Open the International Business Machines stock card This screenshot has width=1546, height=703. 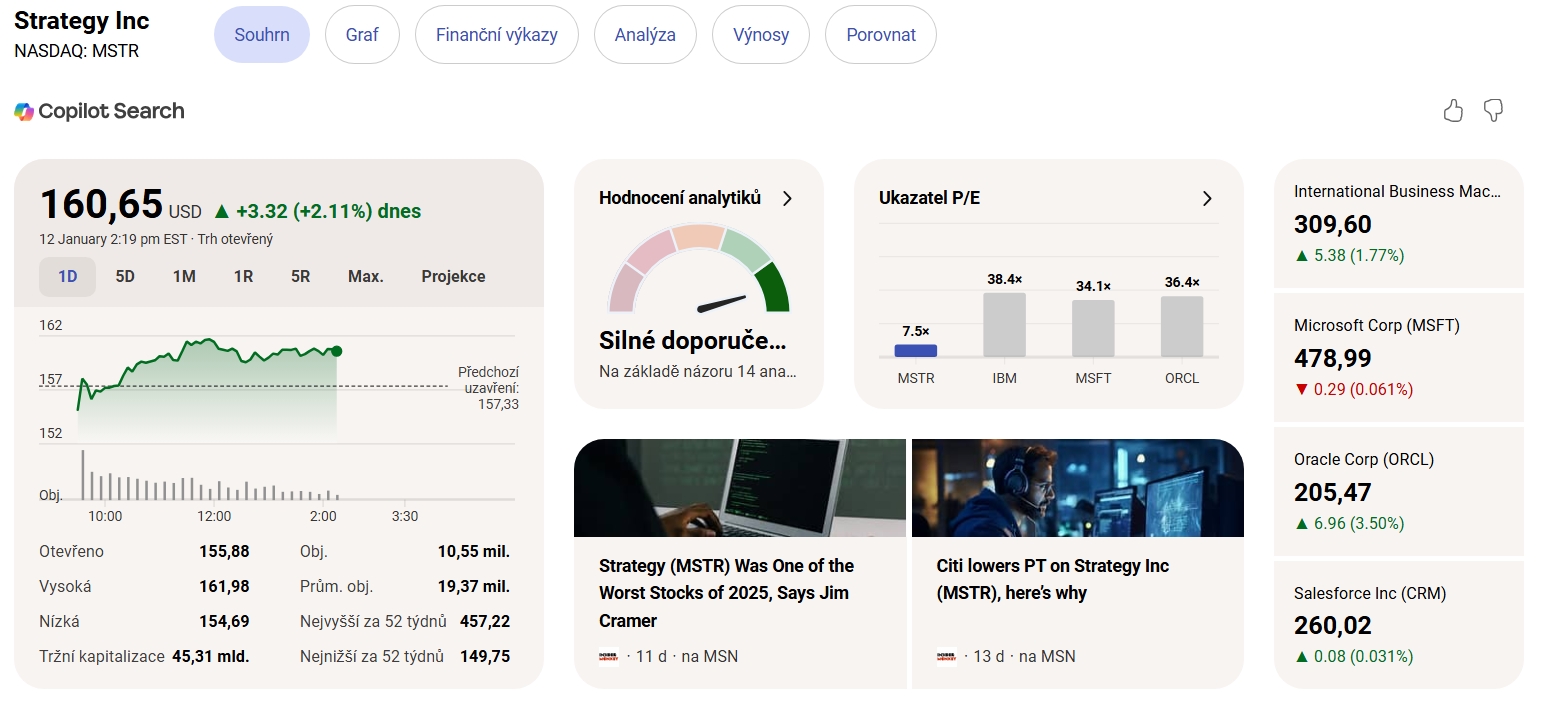tap(1398, 223)
